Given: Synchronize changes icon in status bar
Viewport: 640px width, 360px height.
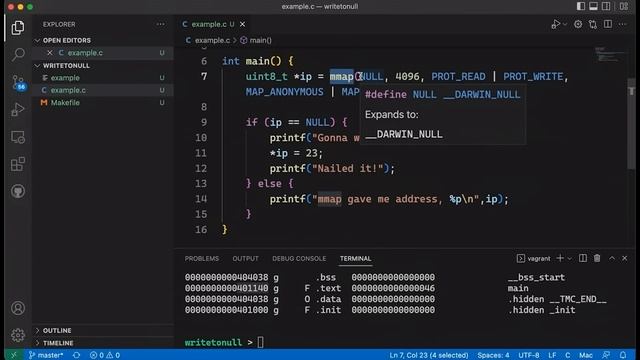Looking at the screenshot, I should tap(76, 355).
